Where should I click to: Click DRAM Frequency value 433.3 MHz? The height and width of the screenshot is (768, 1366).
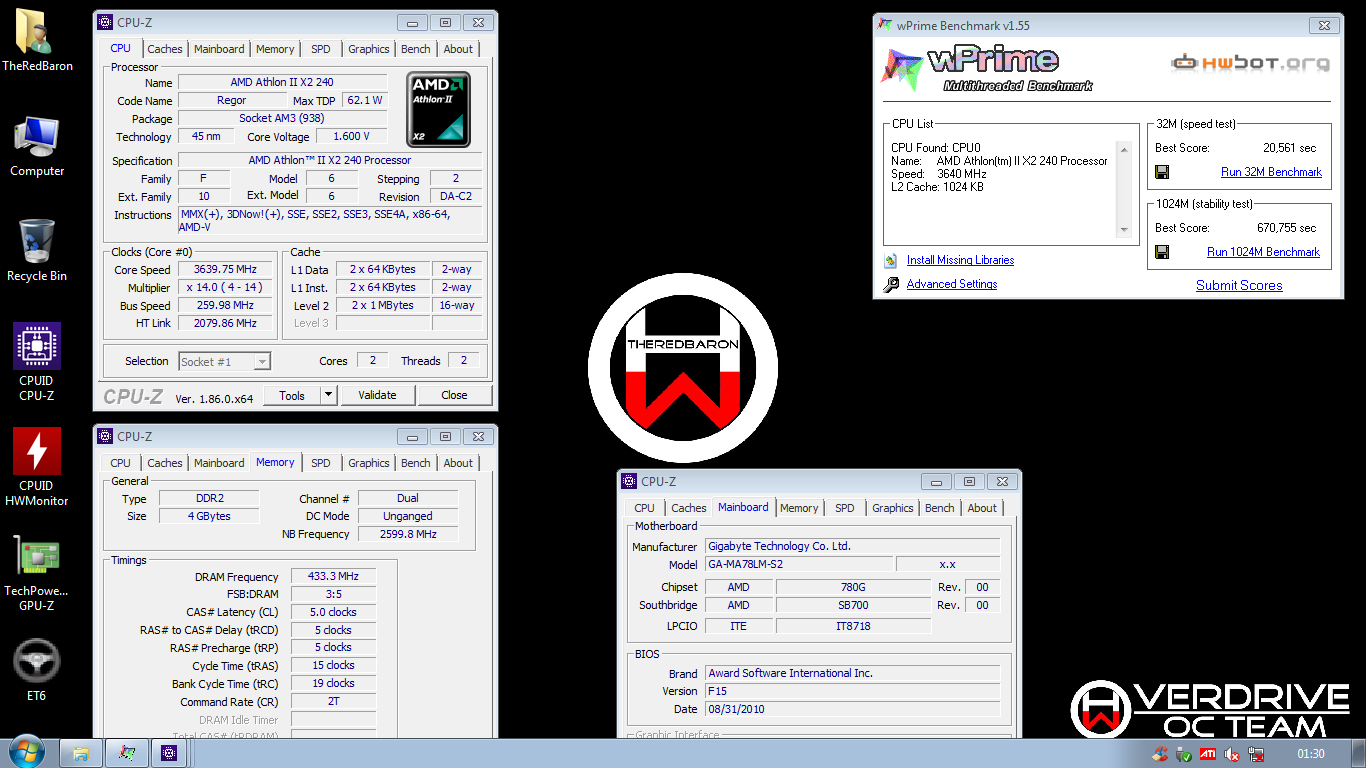[x=334, y=576]
